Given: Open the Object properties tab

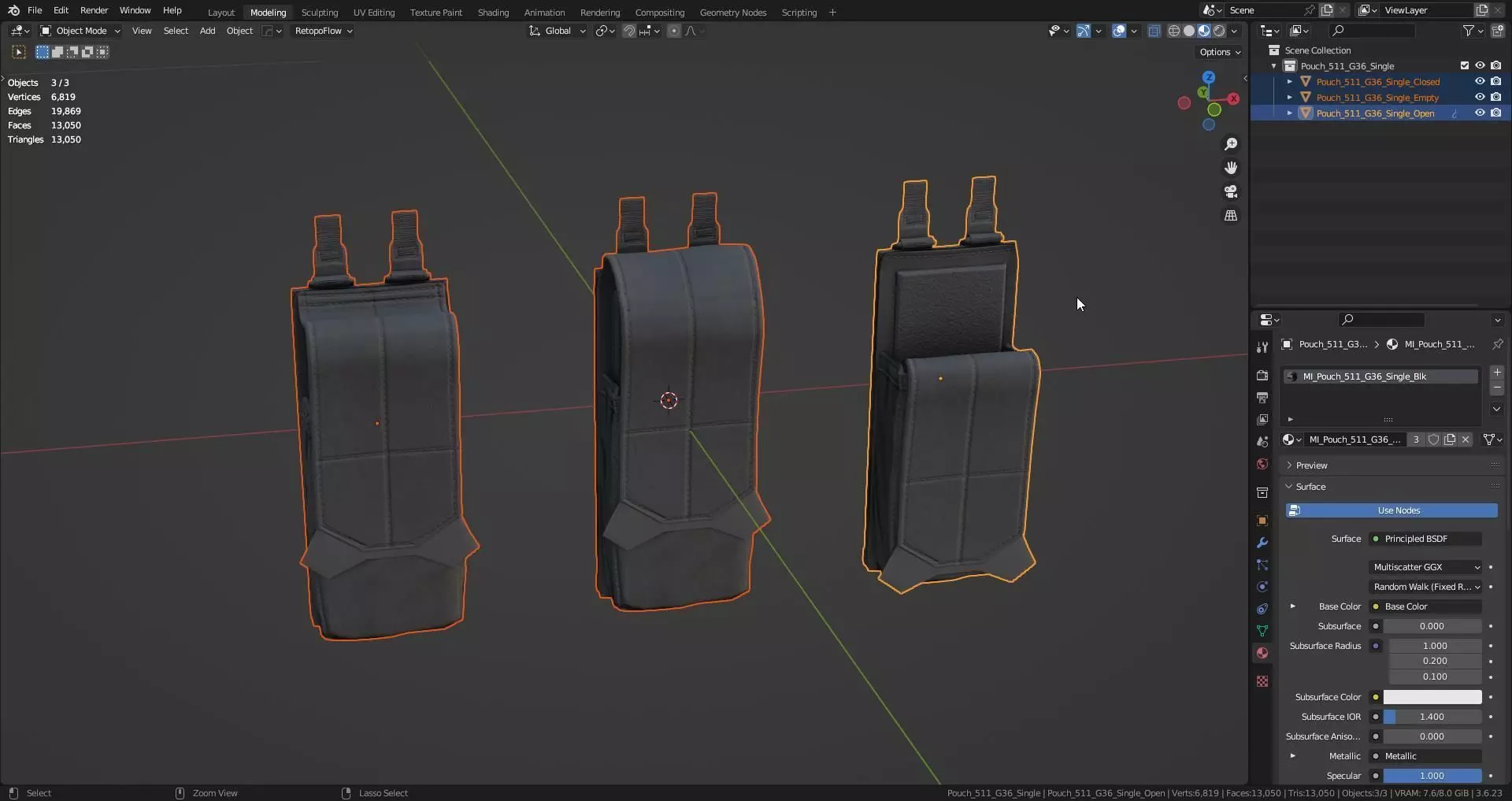Looking at the screenshot, I should 1262,521.
